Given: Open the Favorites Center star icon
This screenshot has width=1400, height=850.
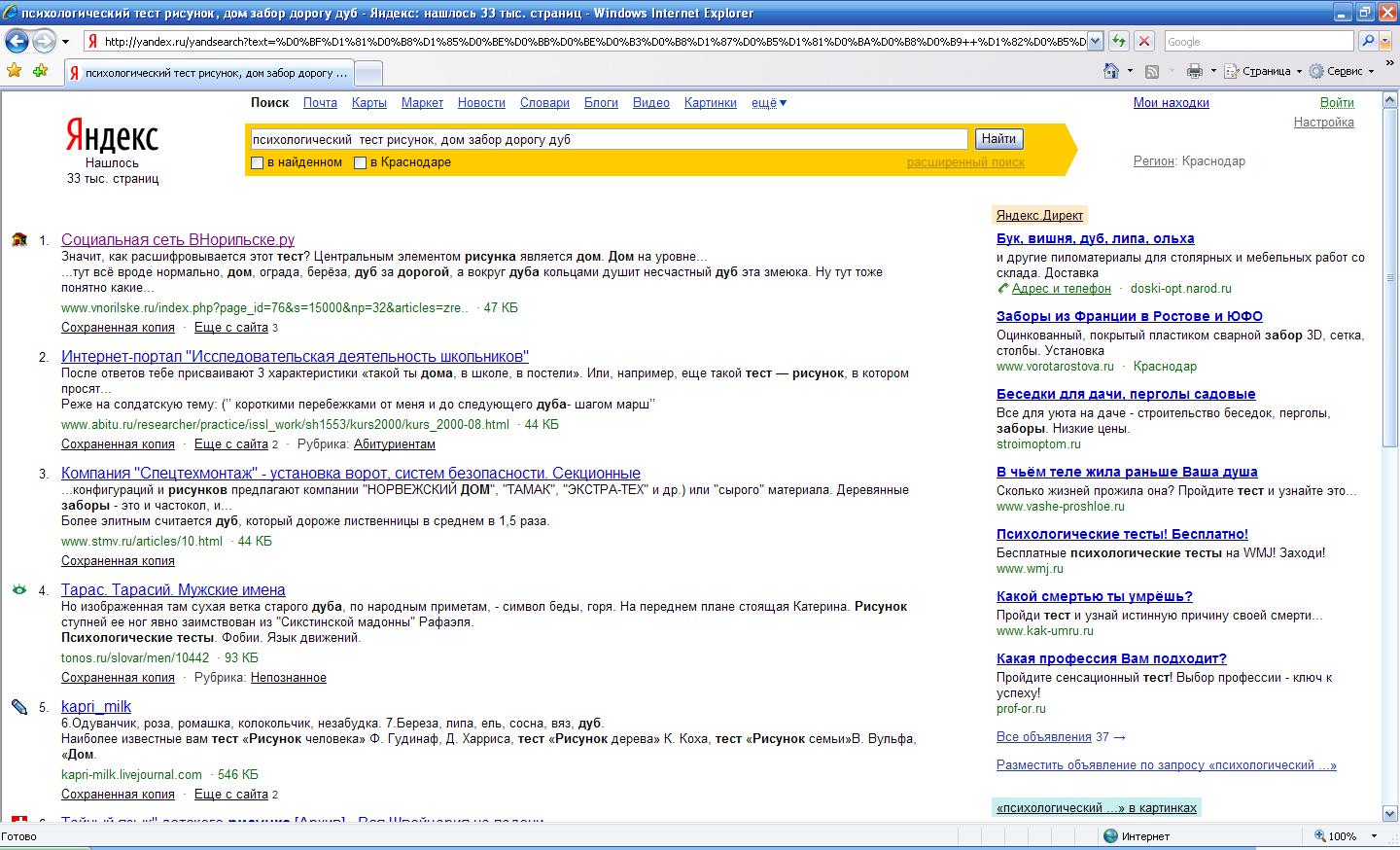Looking at the screenshot, I should click(x=14, y=71).
